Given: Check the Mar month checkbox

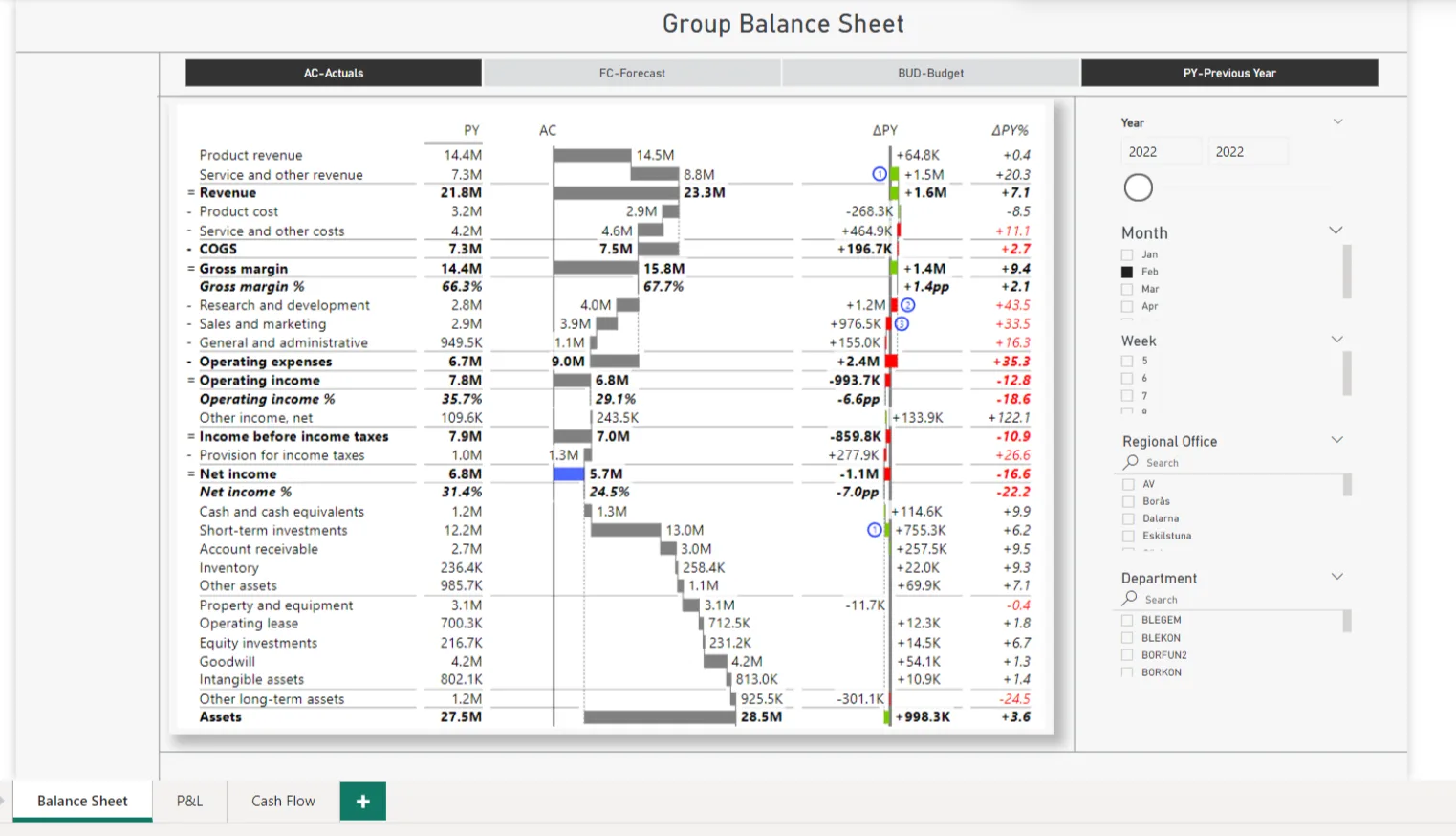Looking at the screenshot, I should (1127, 289).
